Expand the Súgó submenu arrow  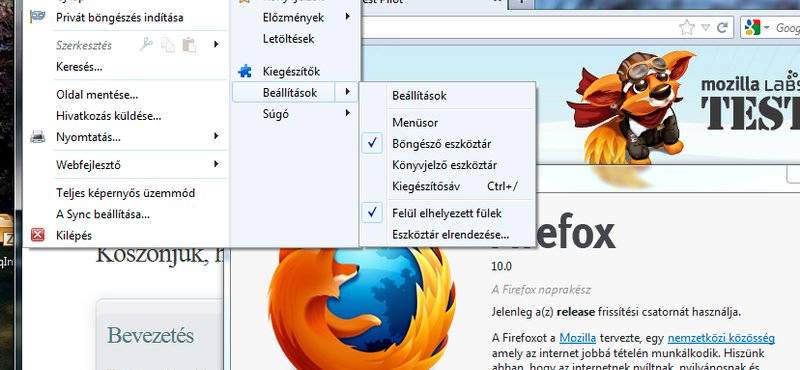347,113
